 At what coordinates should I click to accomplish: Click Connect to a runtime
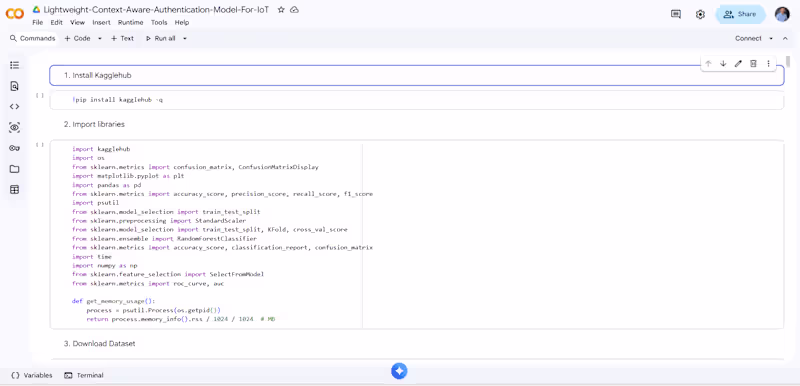click(x=748, y=38)
